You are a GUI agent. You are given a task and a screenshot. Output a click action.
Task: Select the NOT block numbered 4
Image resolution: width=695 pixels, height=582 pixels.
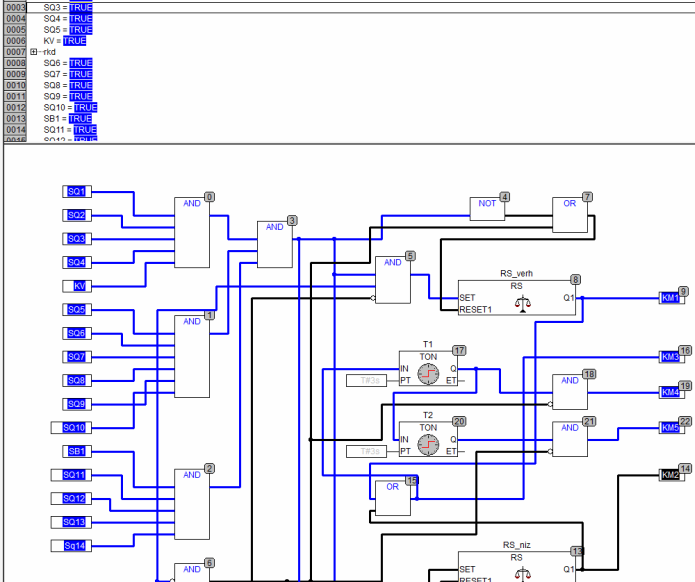pos(487,209)
